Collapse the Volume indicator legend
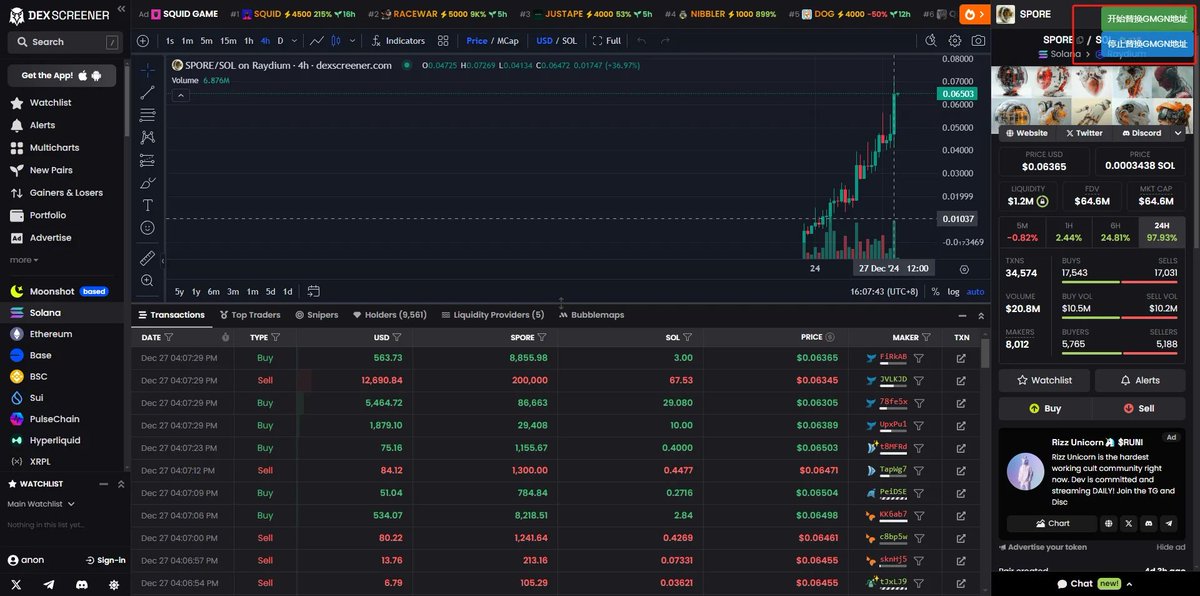The width and height of the screenshot is (1200, 596). 181,95
